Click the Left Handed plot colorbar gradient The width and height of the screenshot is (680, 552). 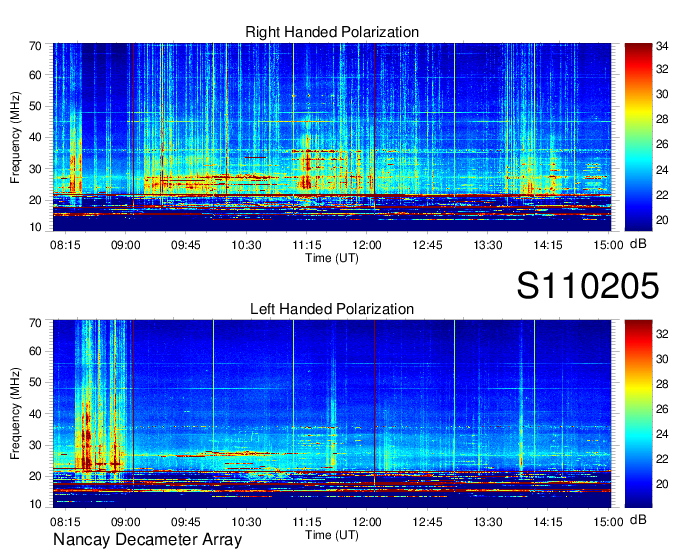coord(638,413)
